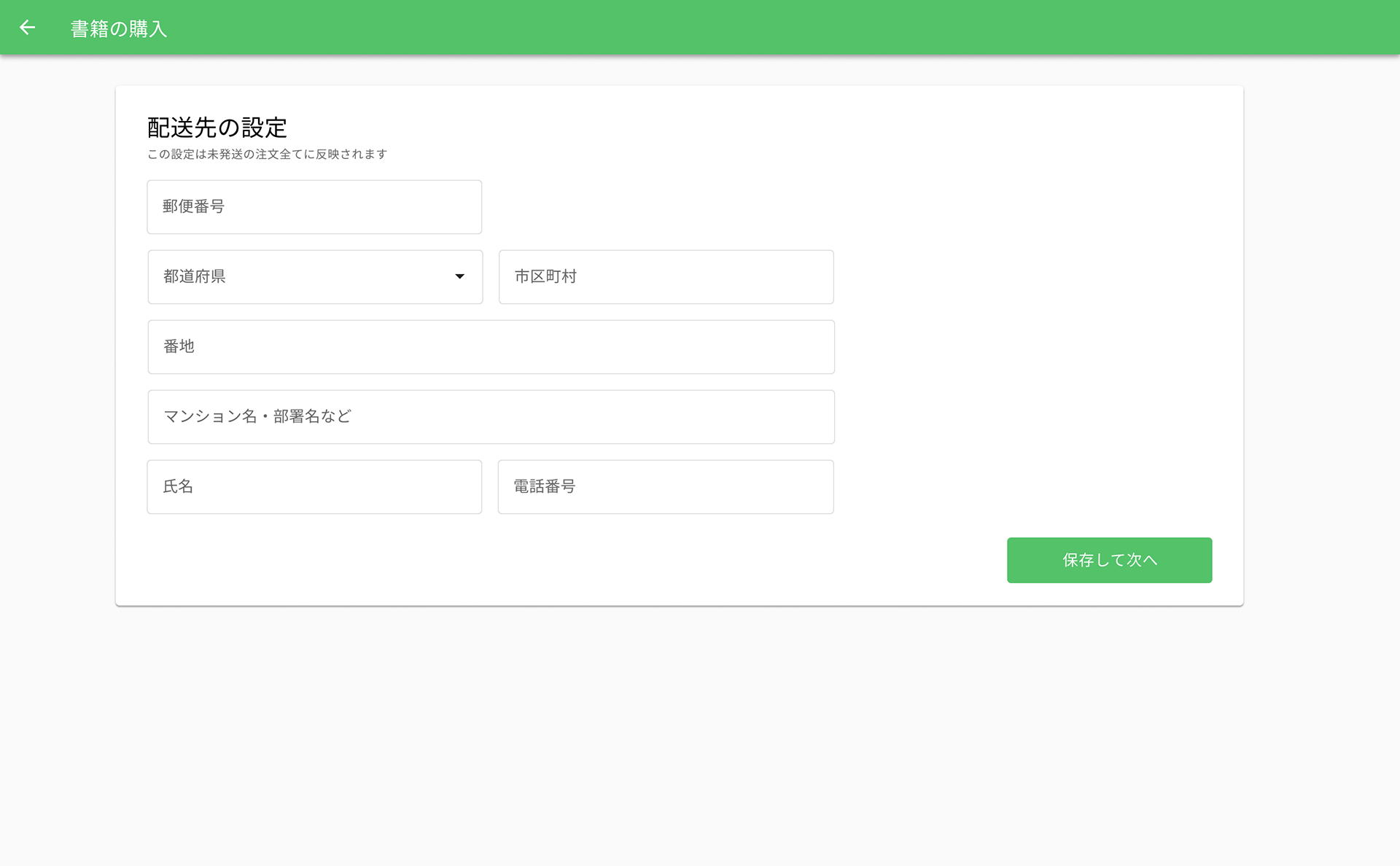The image size is (1400, 866).
Task: Click the 配送先の設定 heading
Action: pos(217,128)
